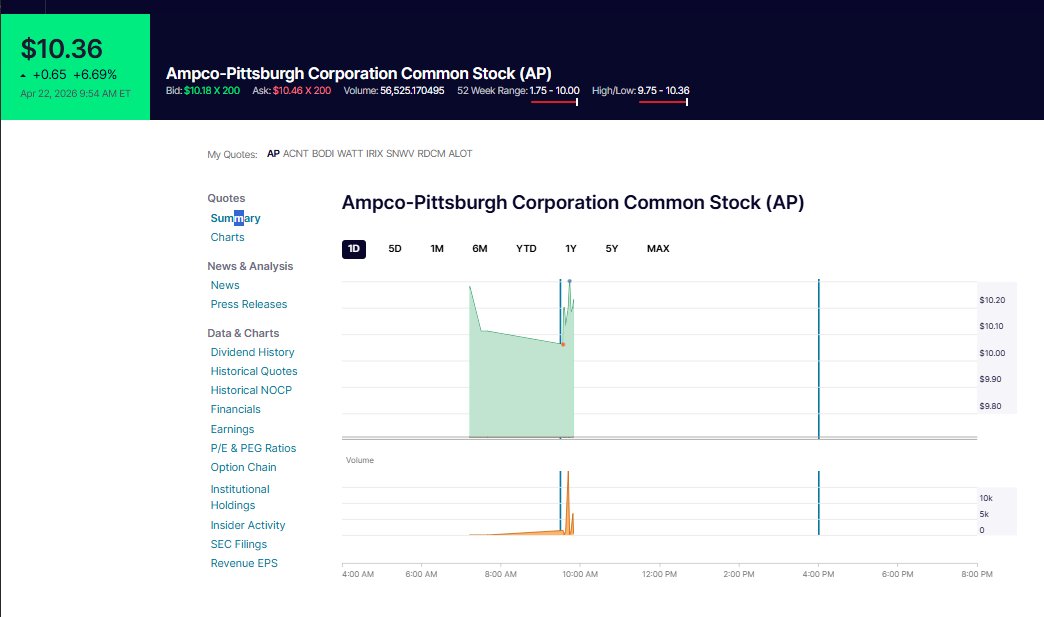Screen dimensions: 1044x617
Task: Click the Volume 56,525.170495 value
Action: pos(412,91)
